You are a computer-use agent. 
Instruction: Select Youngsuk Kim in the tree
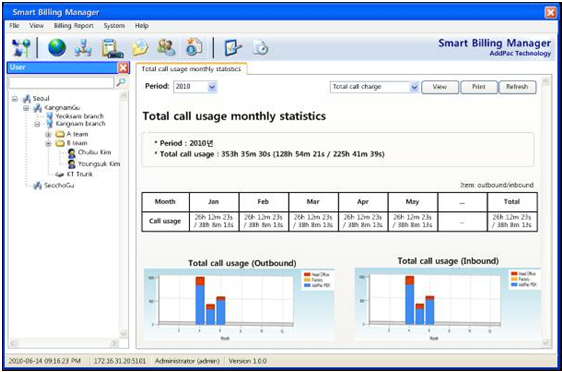point(99,164)
